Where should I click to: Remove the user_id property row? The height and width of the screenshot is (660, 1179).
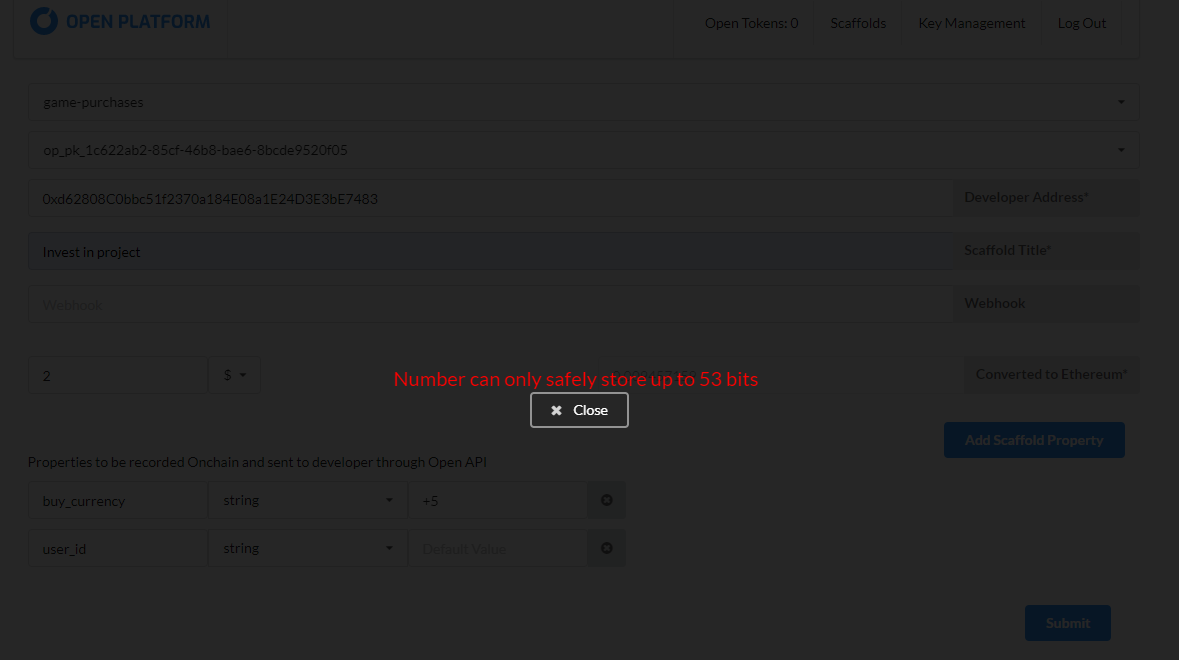pos(606,547)
